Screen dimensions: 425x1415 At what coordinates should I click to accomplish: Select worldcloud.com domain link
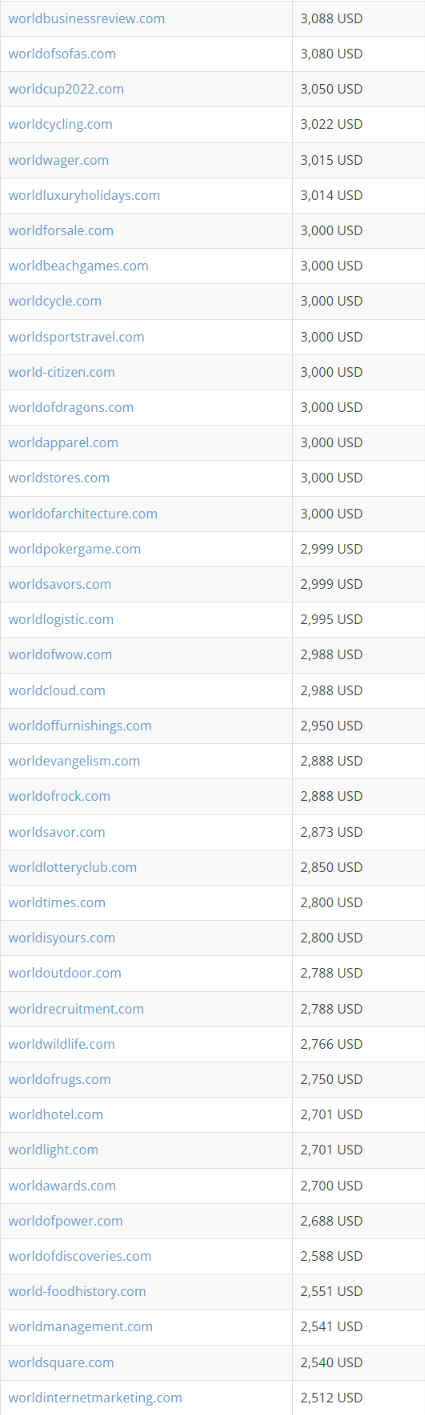57,690
